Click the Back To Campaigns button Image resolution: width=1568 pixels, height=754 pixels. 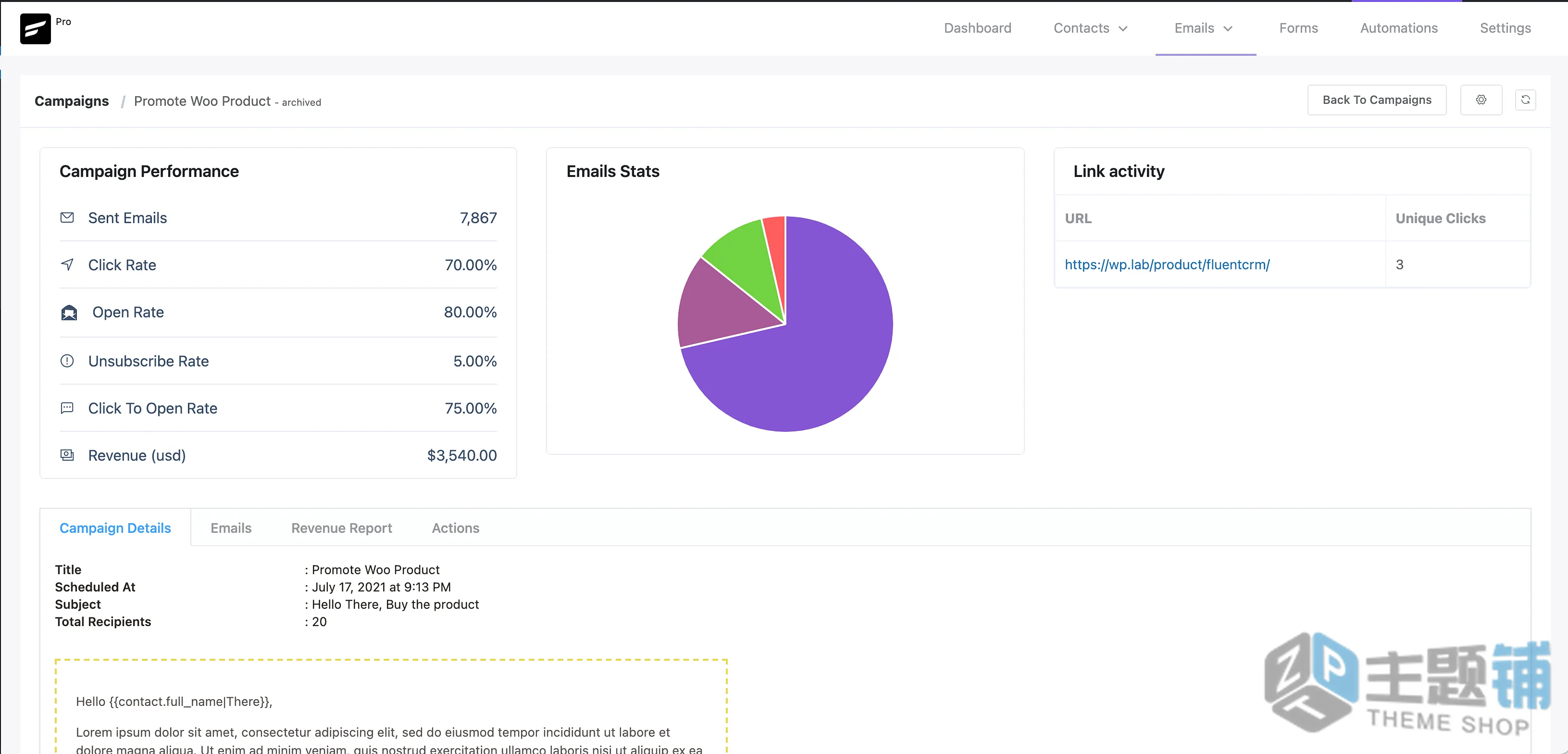click(1377, 100)
